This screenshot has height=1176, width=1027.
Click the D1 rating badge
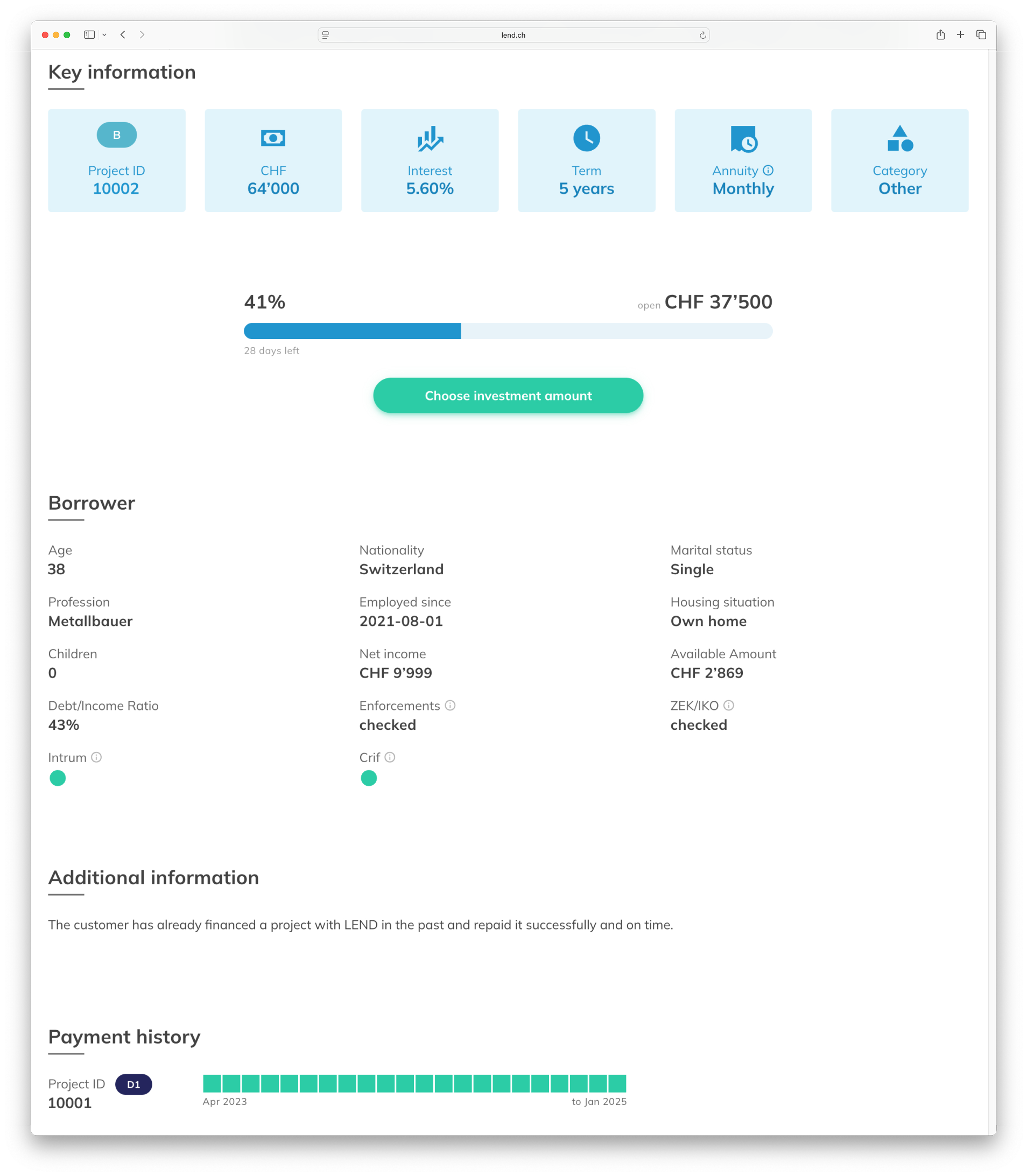click(133, 1085)
